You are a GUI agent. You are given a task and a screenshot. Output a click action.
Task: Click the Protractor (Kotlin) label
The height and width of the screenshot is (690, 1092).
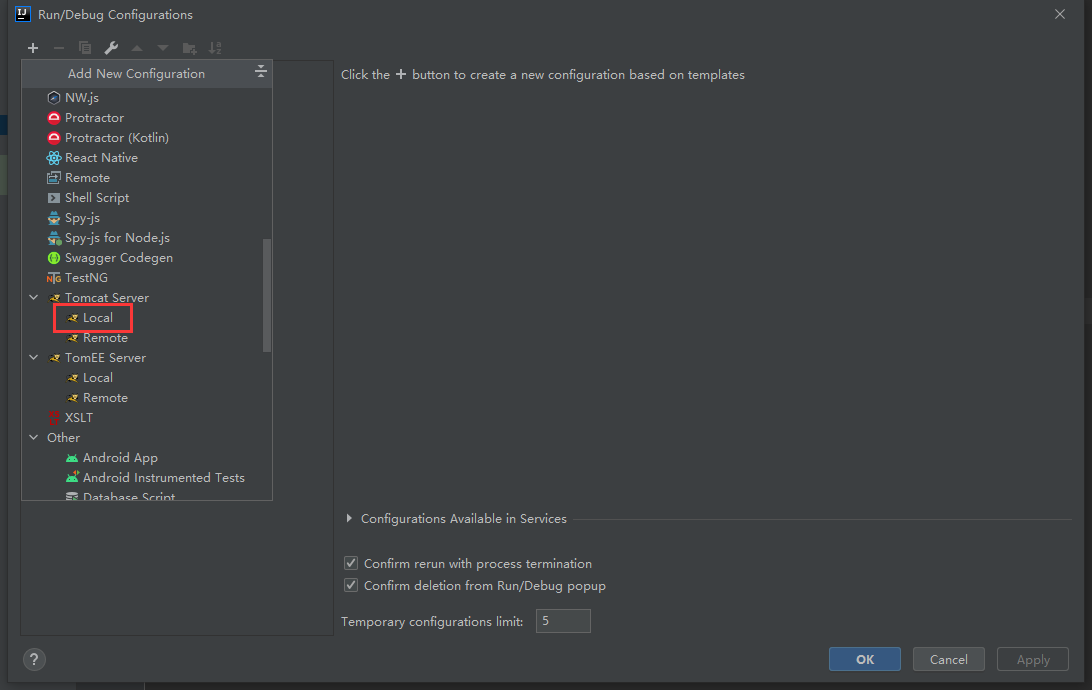coord(117,138)
